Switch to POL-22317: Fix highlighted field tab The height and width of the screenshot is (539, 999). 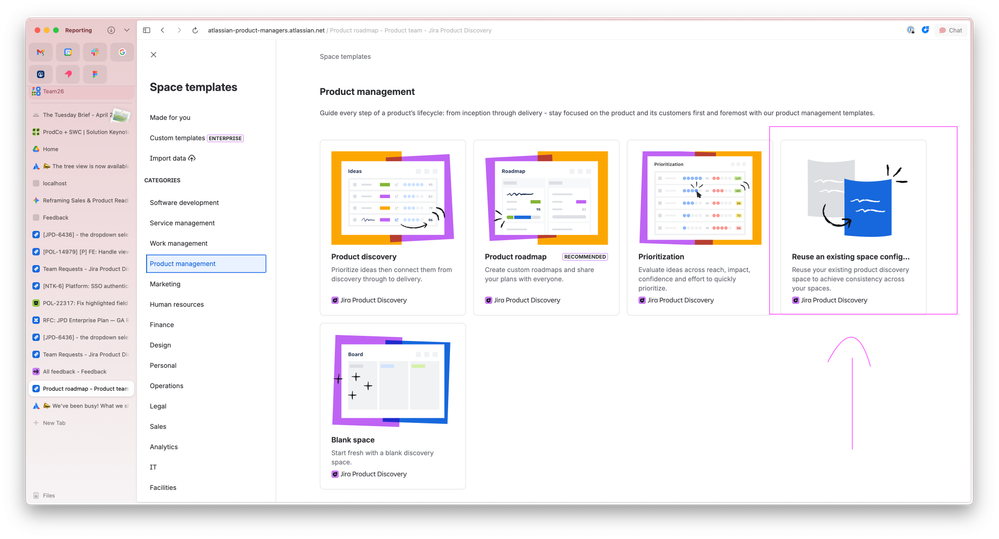[82, 303]
